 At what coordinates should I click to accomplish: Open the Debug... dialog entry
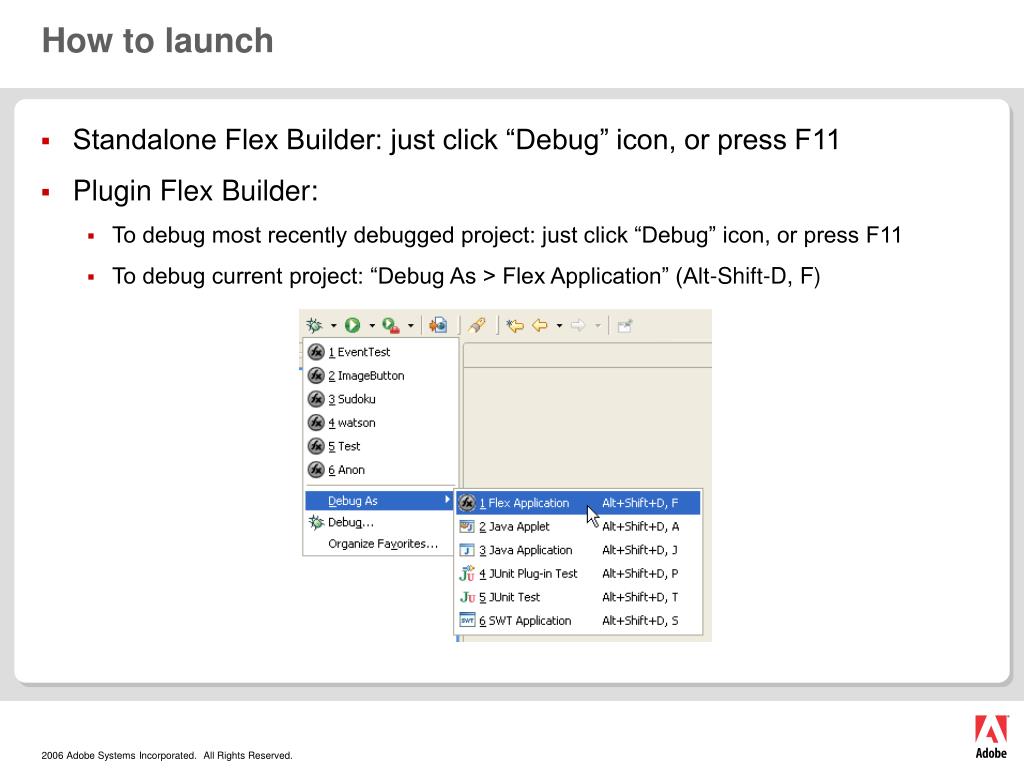379,522
